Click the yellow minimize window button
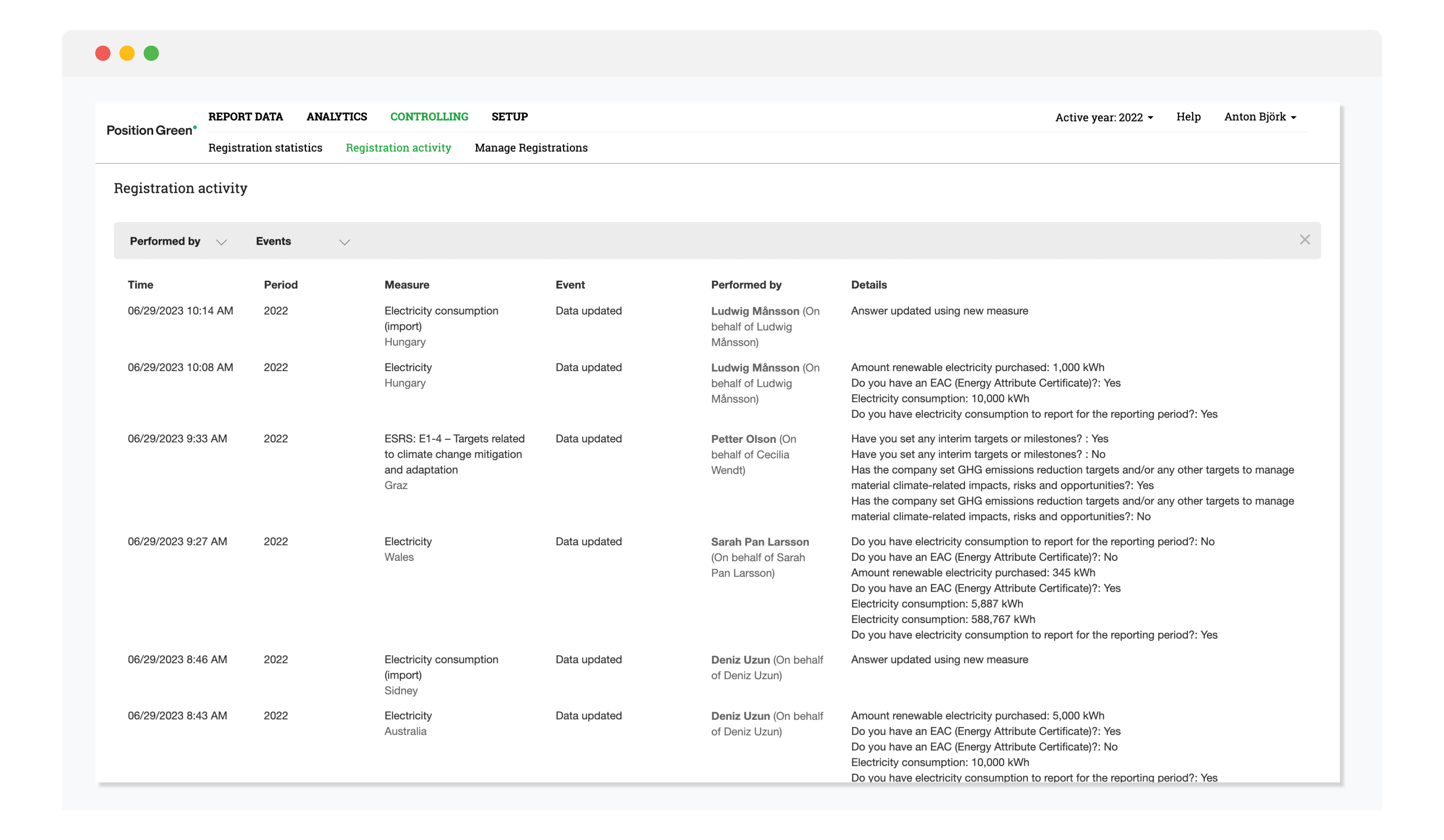The width and height of the screenshot is (1444, 840). point(127,53)
